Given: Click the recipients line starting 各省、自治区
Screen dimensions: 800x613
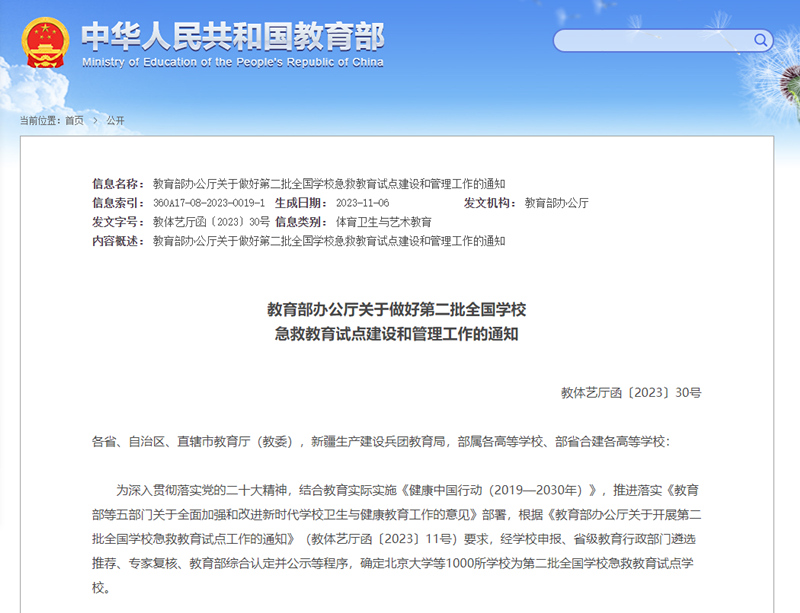Looking at the screenshot, I should pos(381,441).
